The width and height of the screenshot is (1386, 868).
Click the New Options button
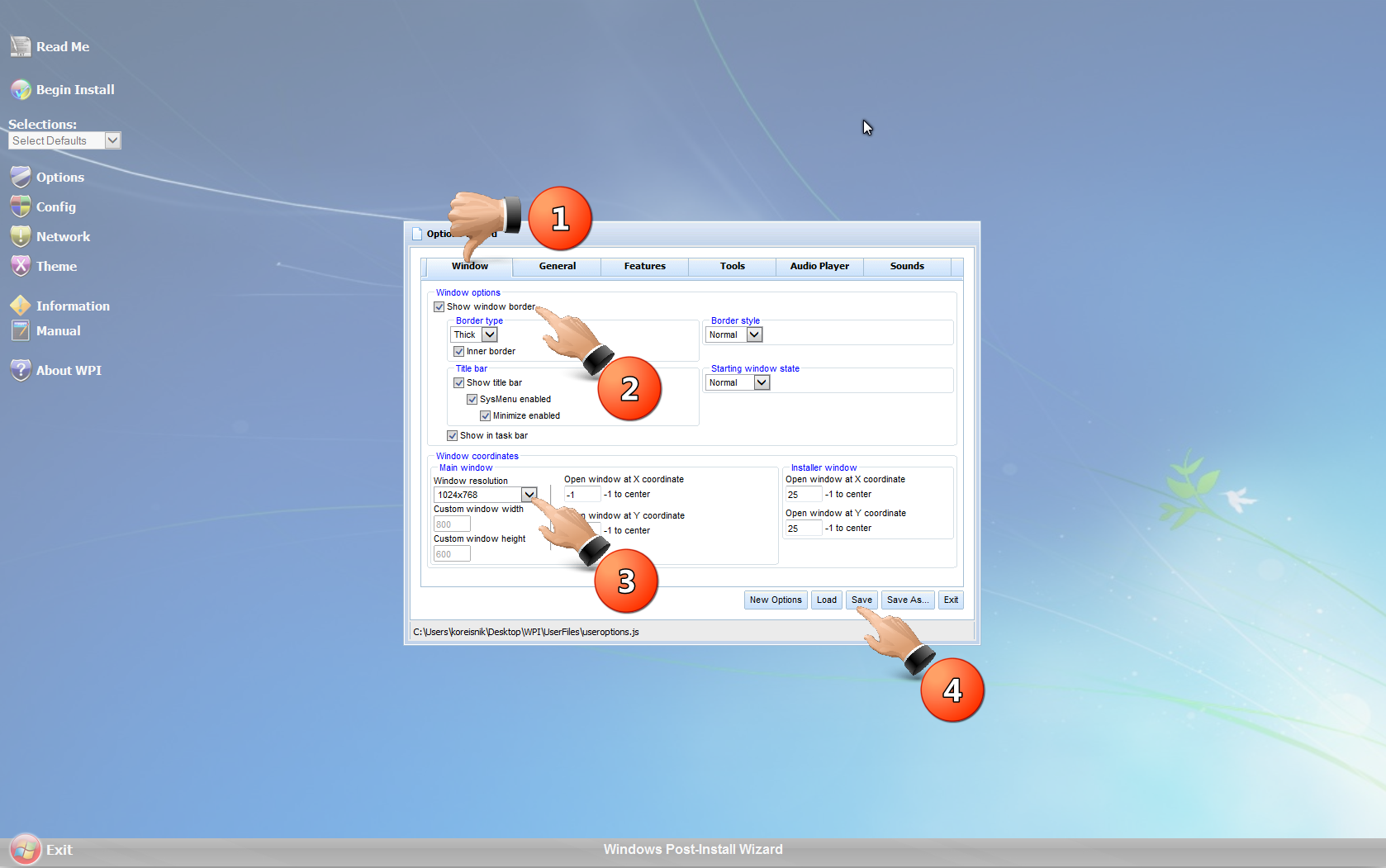coord(776,600)
